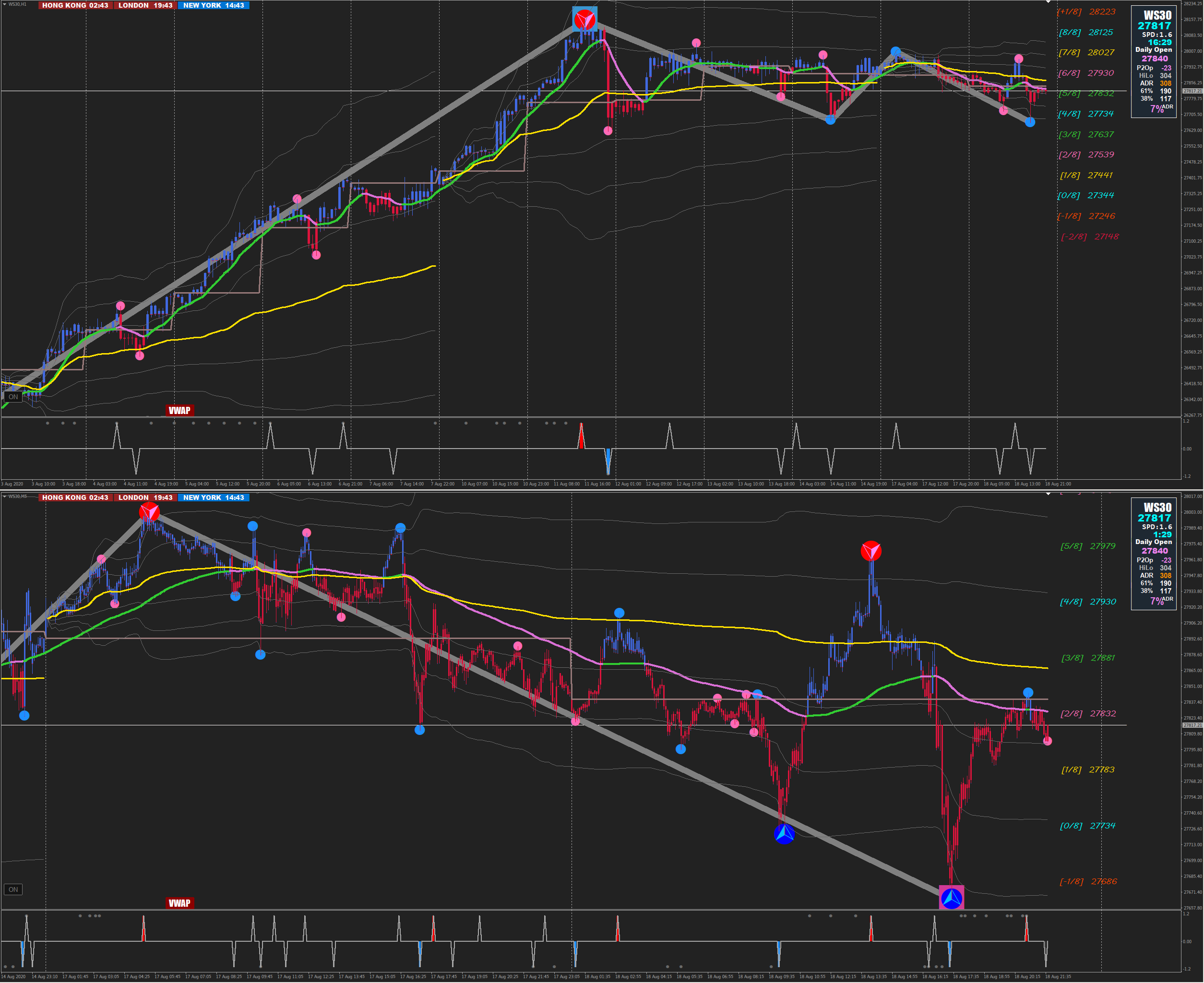
Task: Toggle the ON button in the M5 chart
Action: coord(13,889)
